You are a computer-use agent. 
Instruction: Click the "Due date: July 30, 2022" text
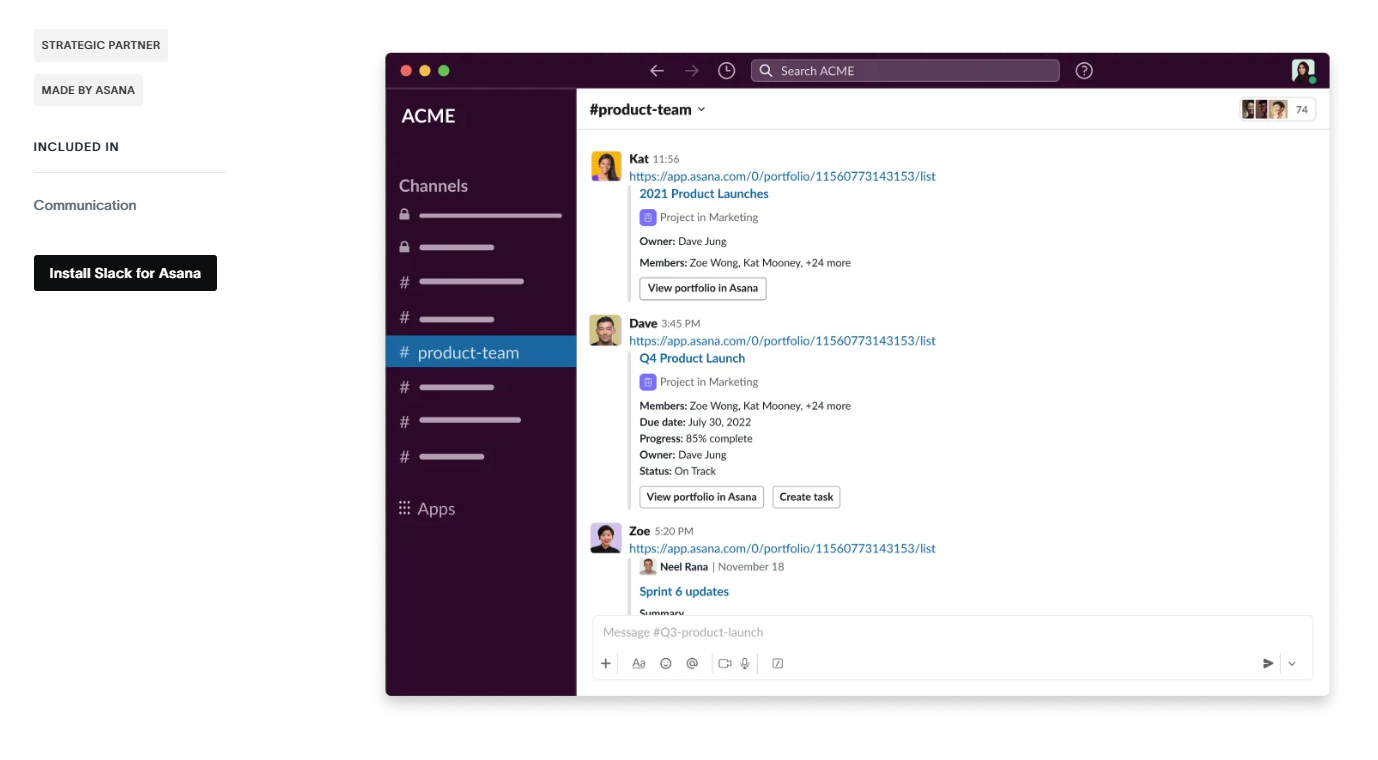(695, 422)
